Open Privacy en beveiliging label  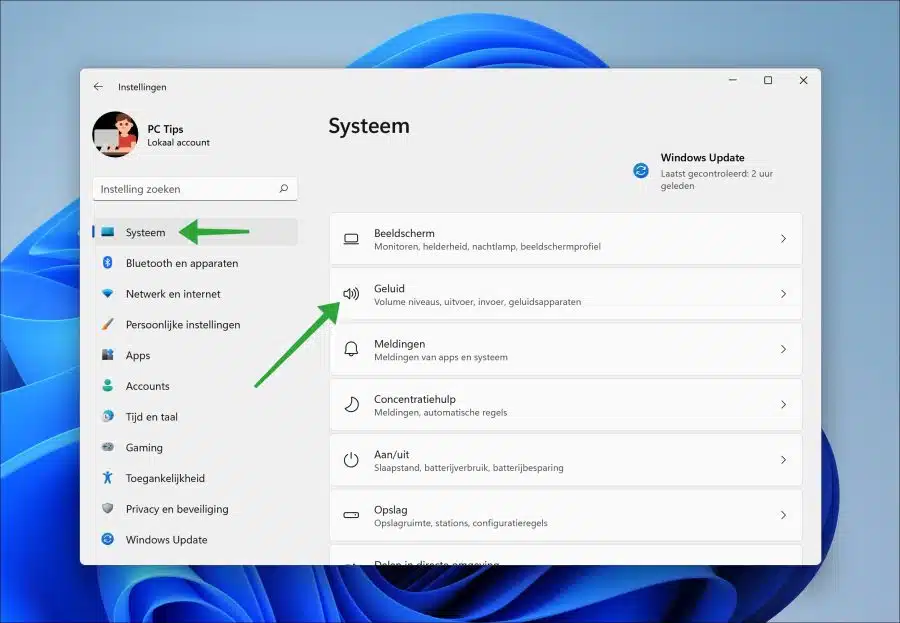[177, 509]
